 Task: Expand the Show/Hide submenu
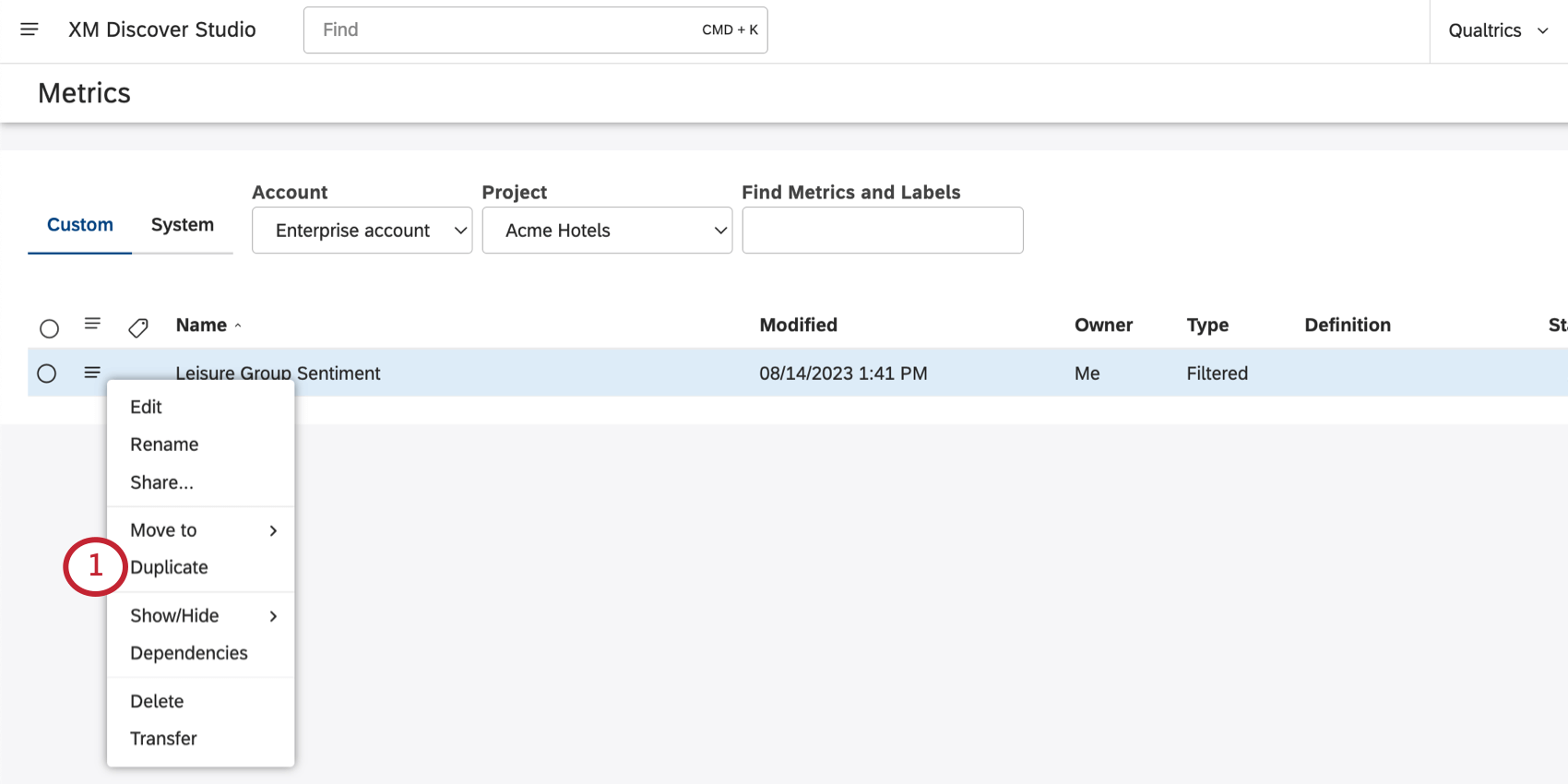click(x=201, y=616)
